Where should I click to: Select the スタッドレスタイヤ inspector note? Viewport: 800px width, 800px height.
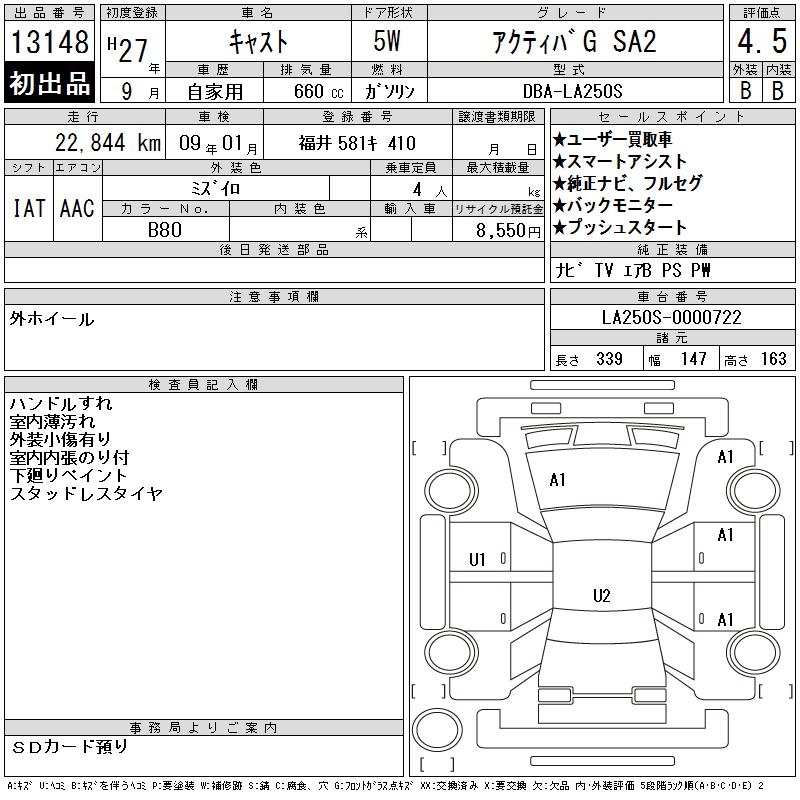point(86,494)
